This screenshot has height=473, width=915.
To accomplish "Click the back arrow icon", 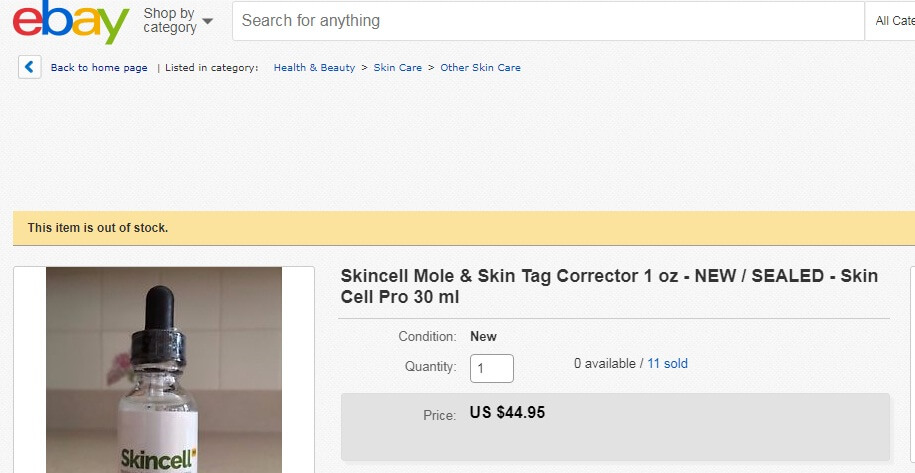I will [x=29, y=68].
